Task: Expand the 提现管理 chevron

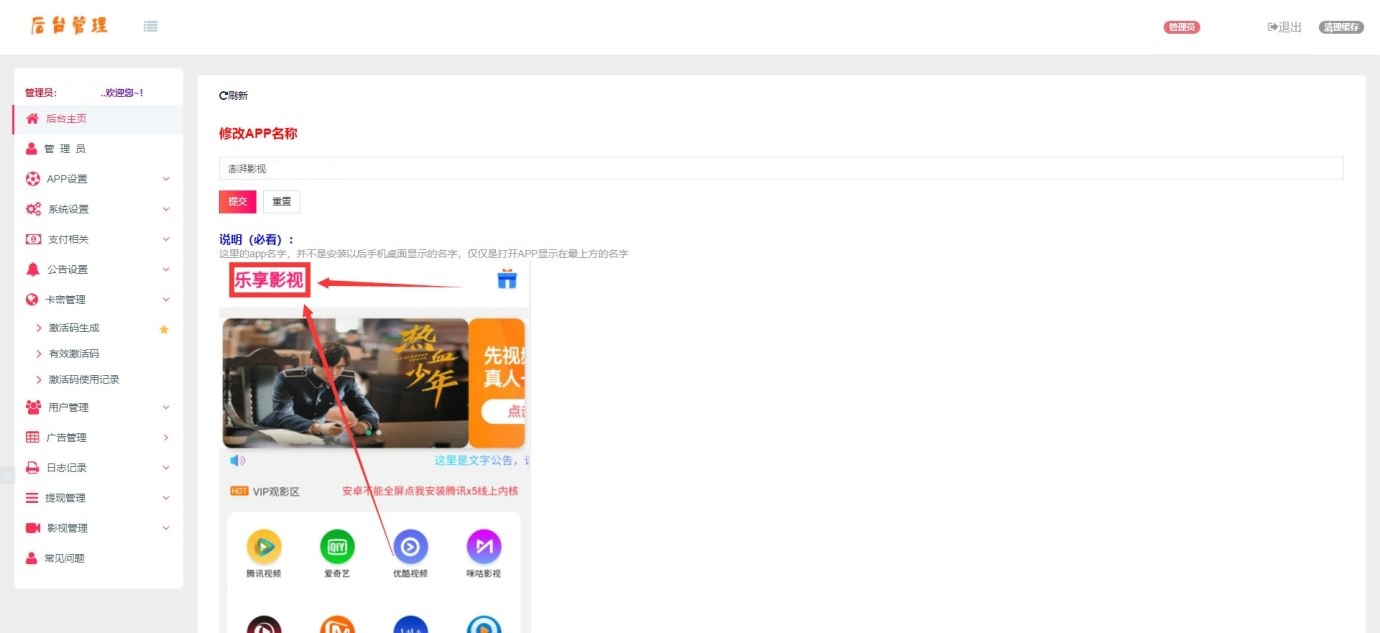Action: [x=166, y=498]
